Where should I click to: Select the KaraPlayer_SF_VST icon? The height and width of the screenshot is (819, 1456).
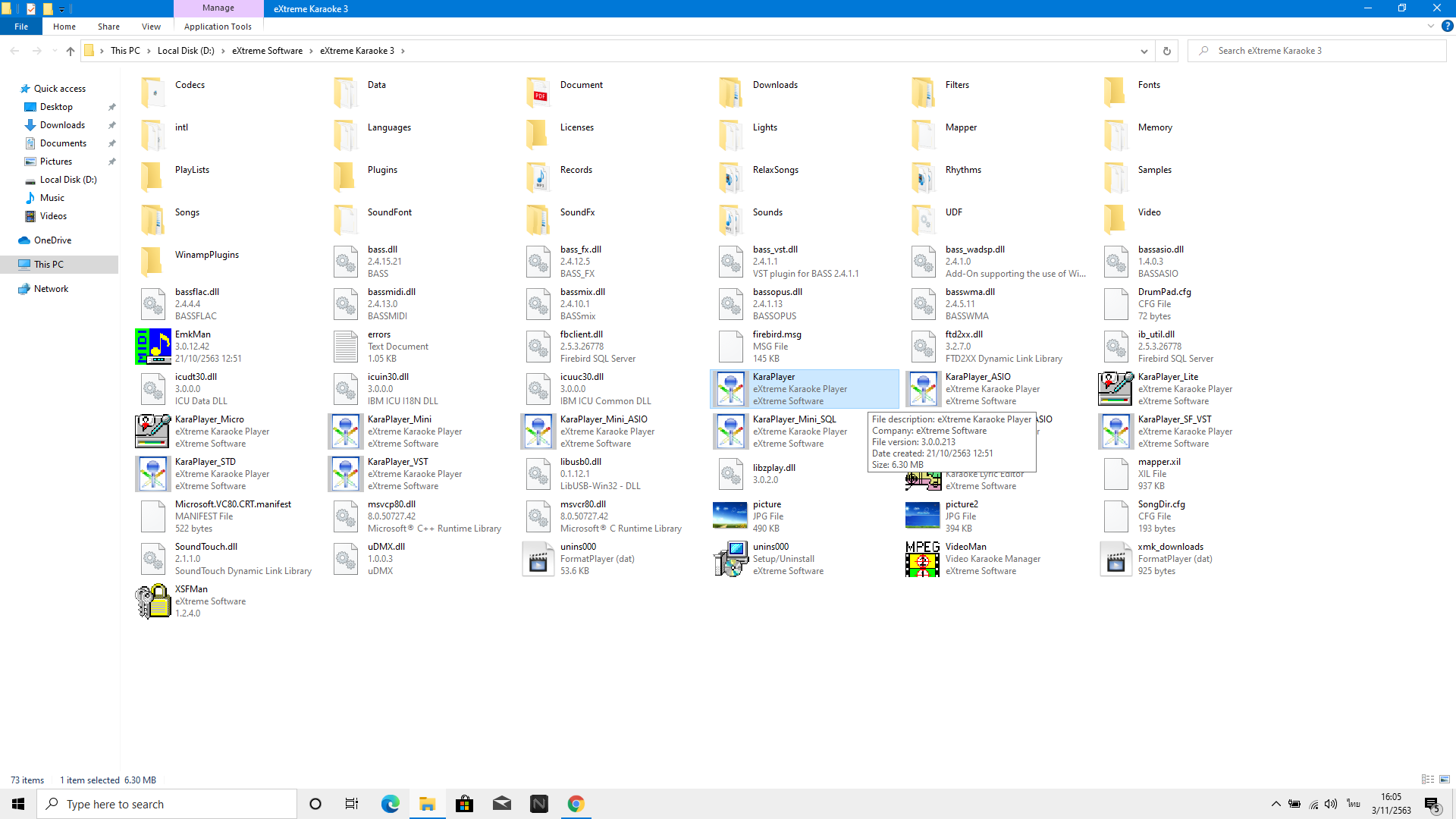pyautogui.click(x=1116, y=431)
